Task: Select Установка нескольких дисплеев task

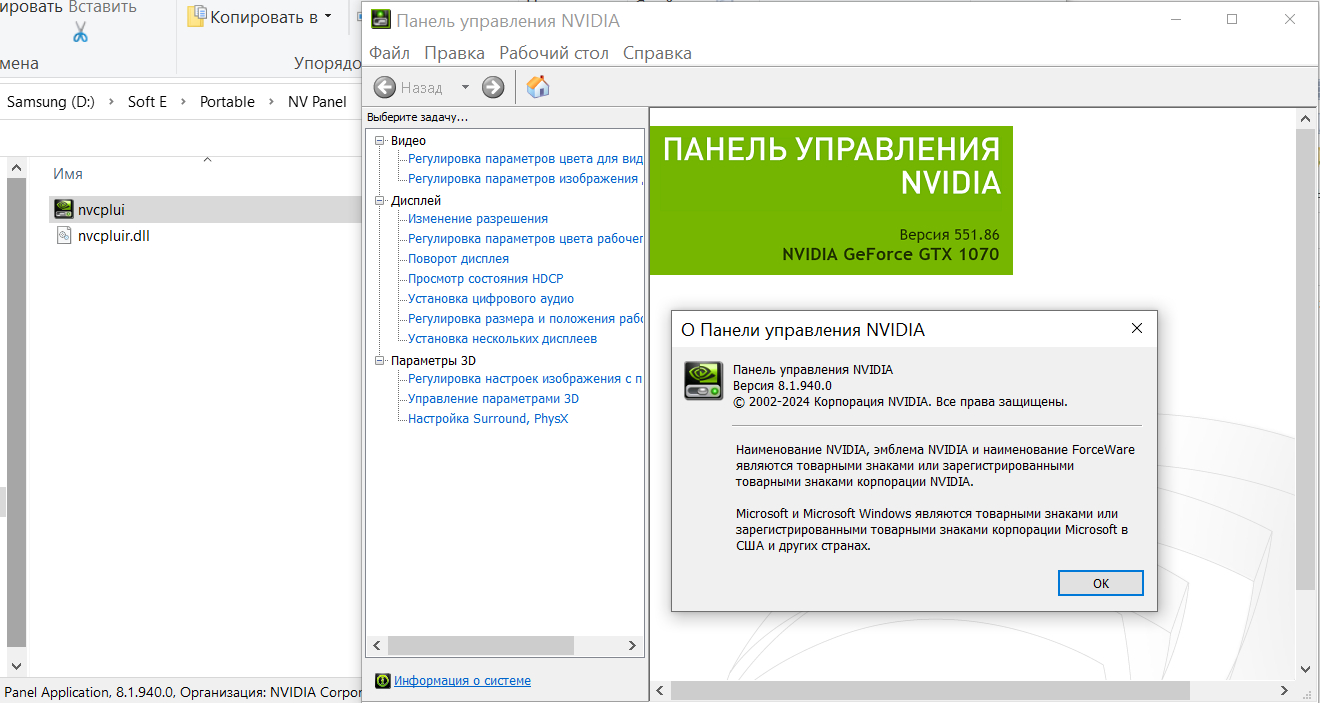Action: click(x=503, y=339)
